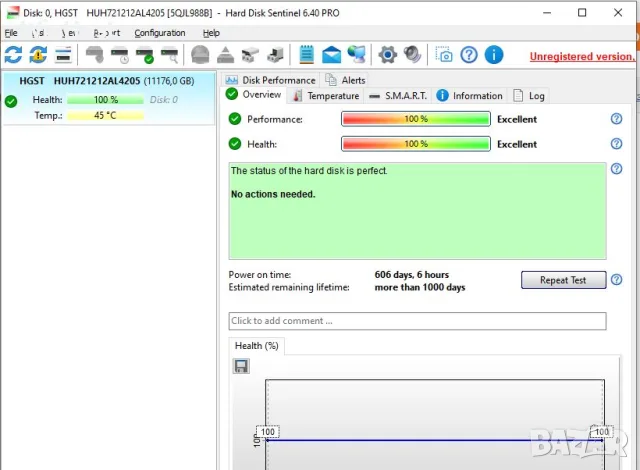Click the green check next to Health label

pyautogui.click(x=235, y=144)
